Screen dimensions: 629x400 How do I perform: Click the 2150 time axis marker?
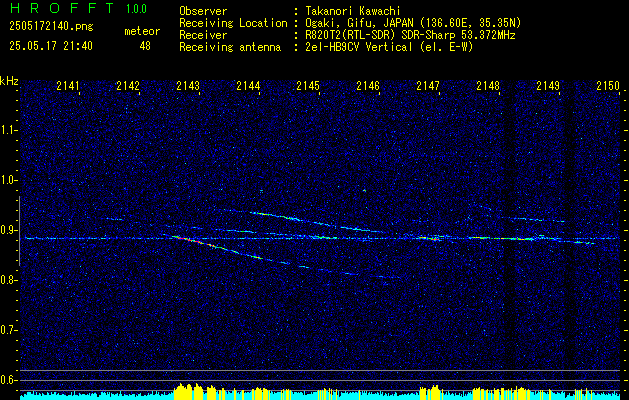(608, 86)
